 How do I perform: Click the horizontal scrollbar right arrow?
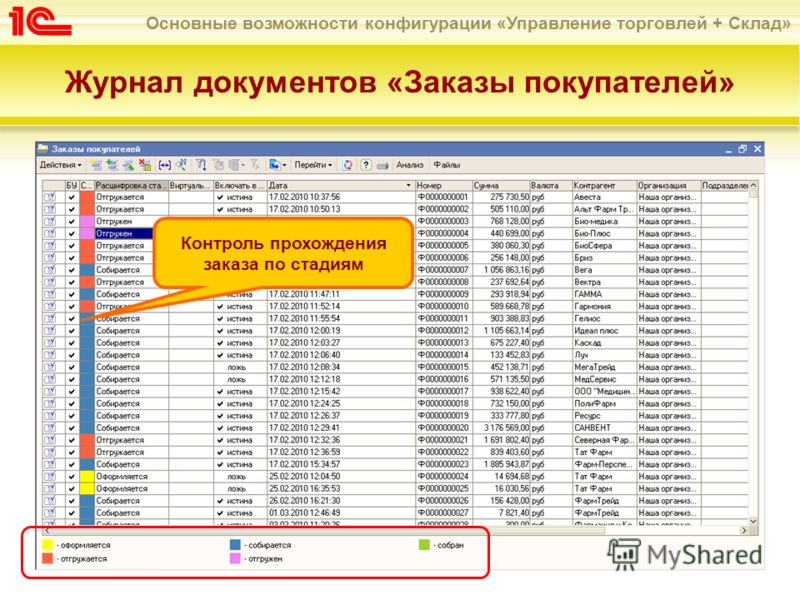[744, 531]
